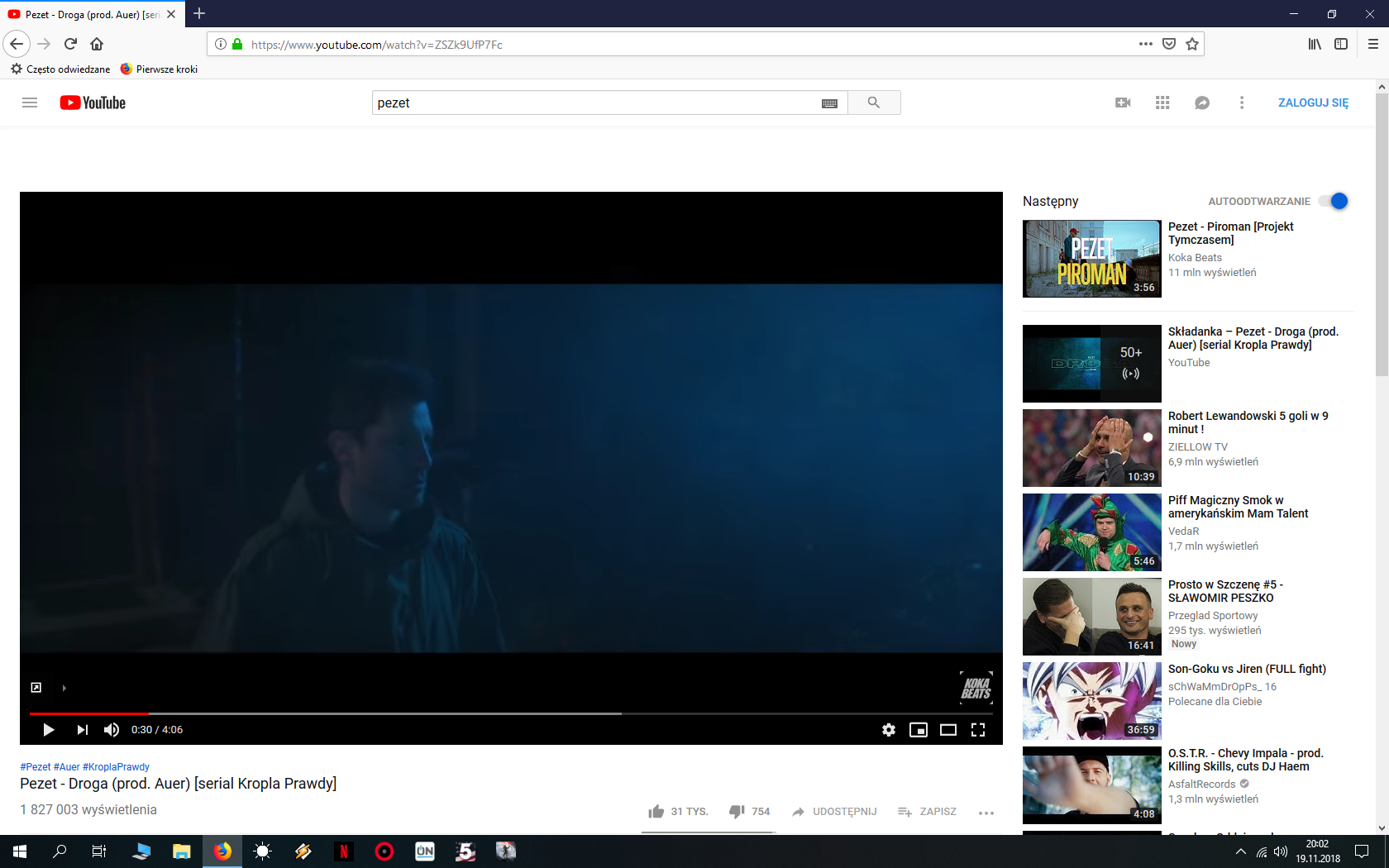Show site information for YouTube
Screen dimensions: 1389x868
pos(220,44)
